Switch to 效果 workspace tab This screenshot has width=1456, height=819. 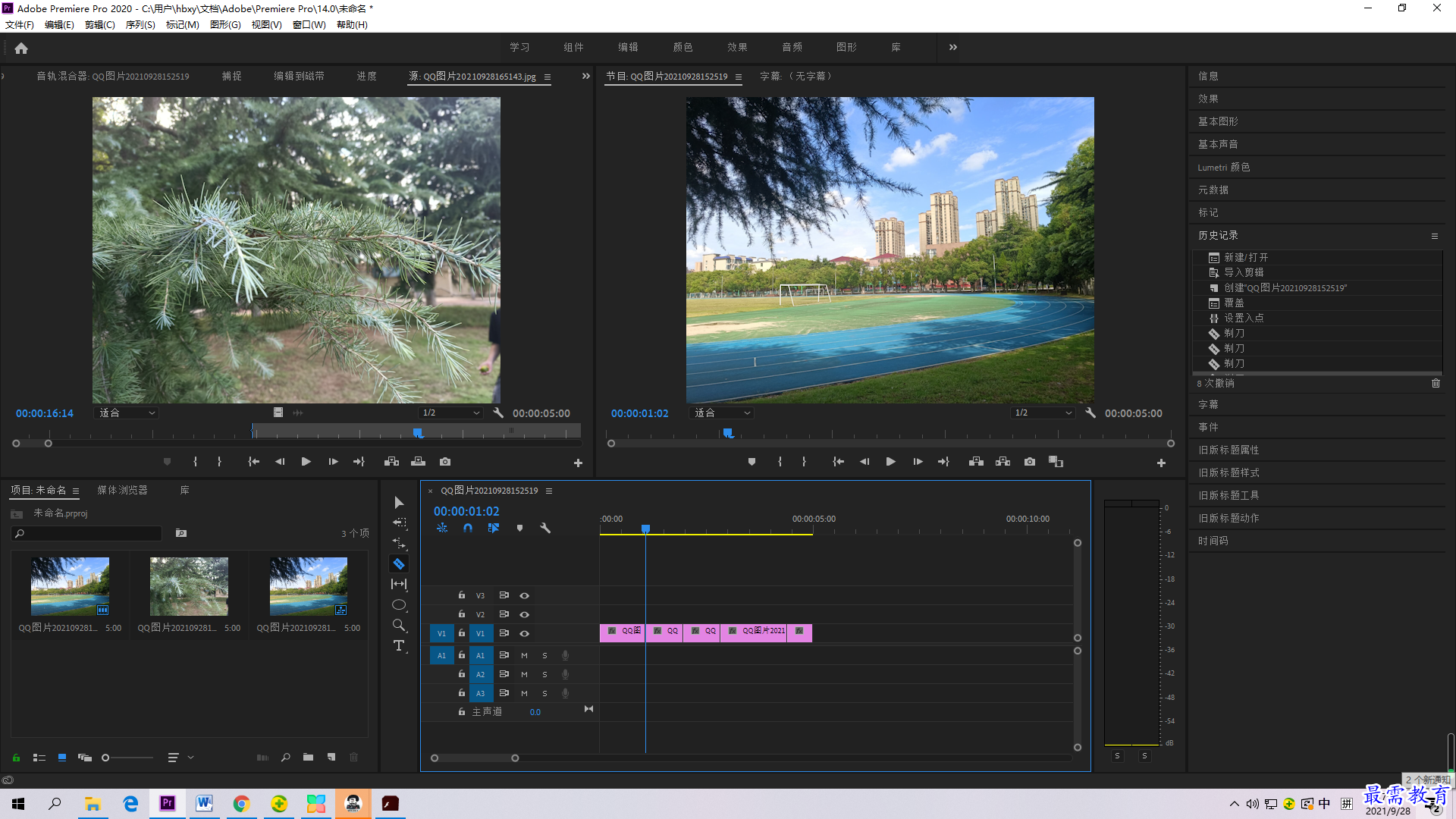click(737, 47)
